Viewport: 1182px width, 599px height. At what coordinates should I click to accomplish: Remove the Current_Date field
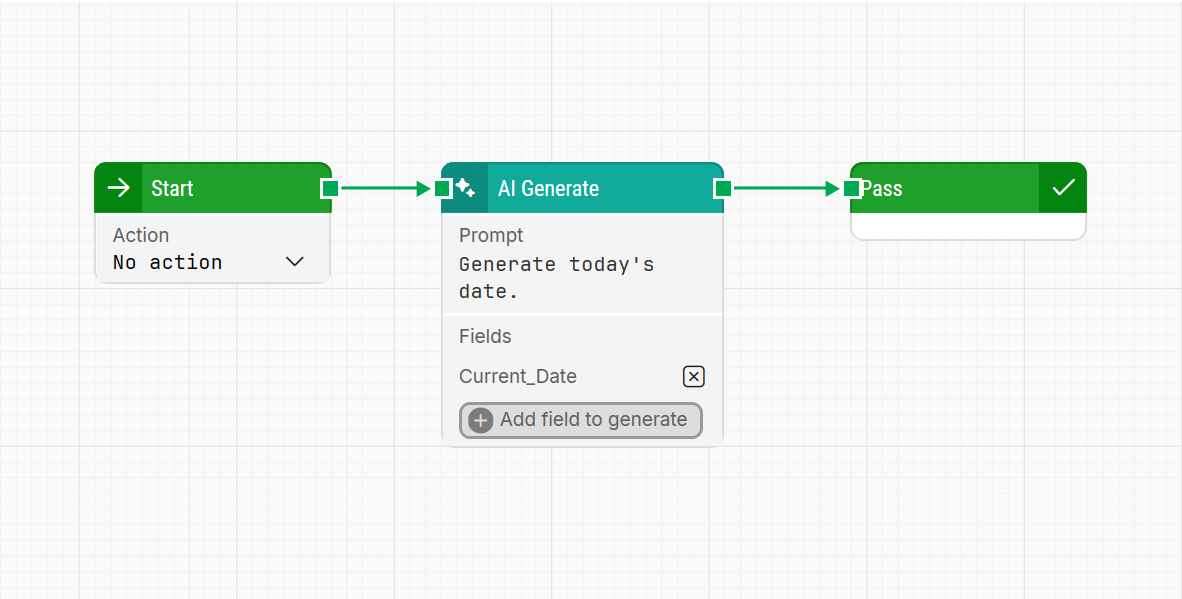[x=693, y=376]
